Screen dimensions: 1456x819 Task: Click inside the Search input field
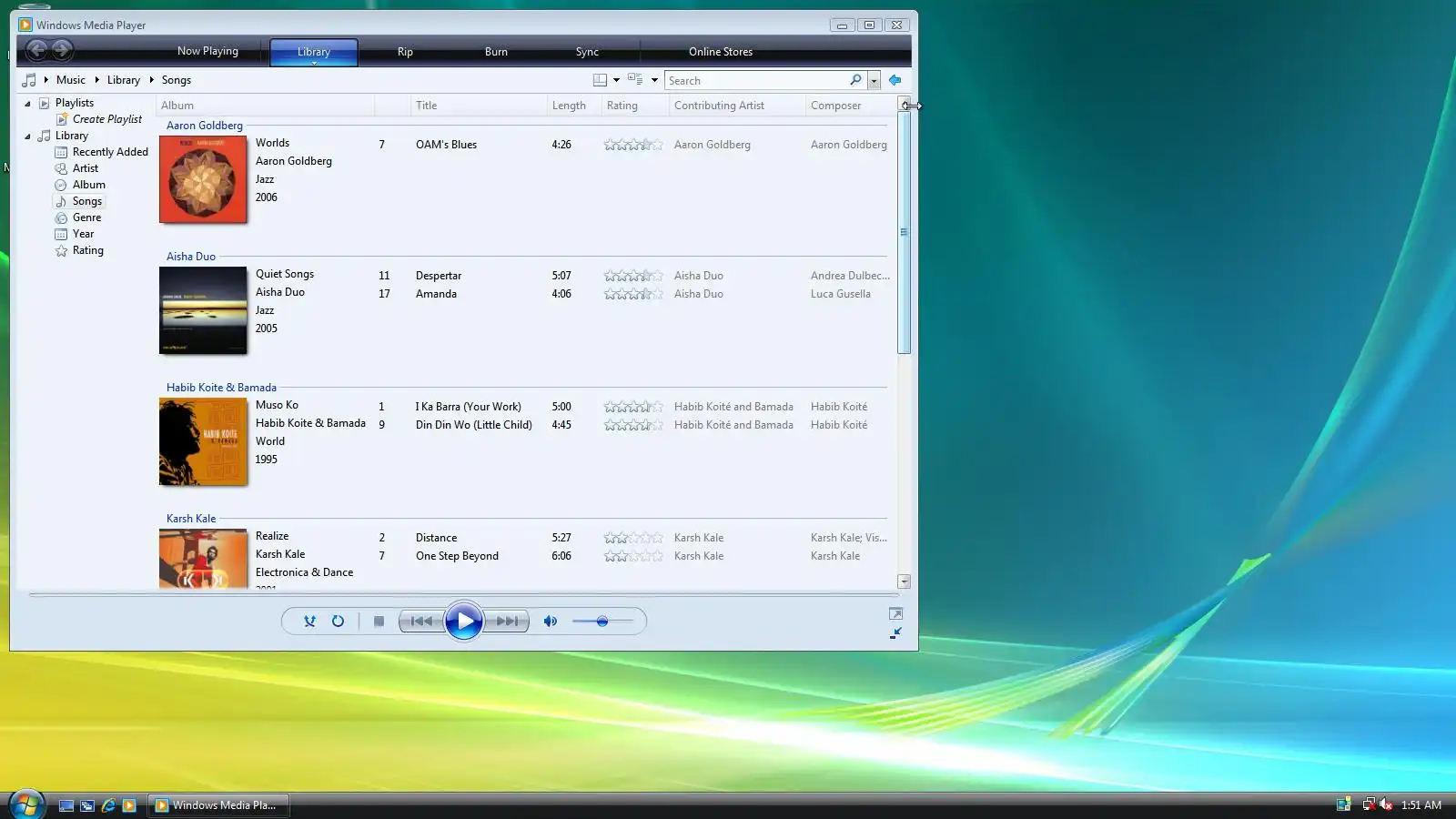pos(757,80)
